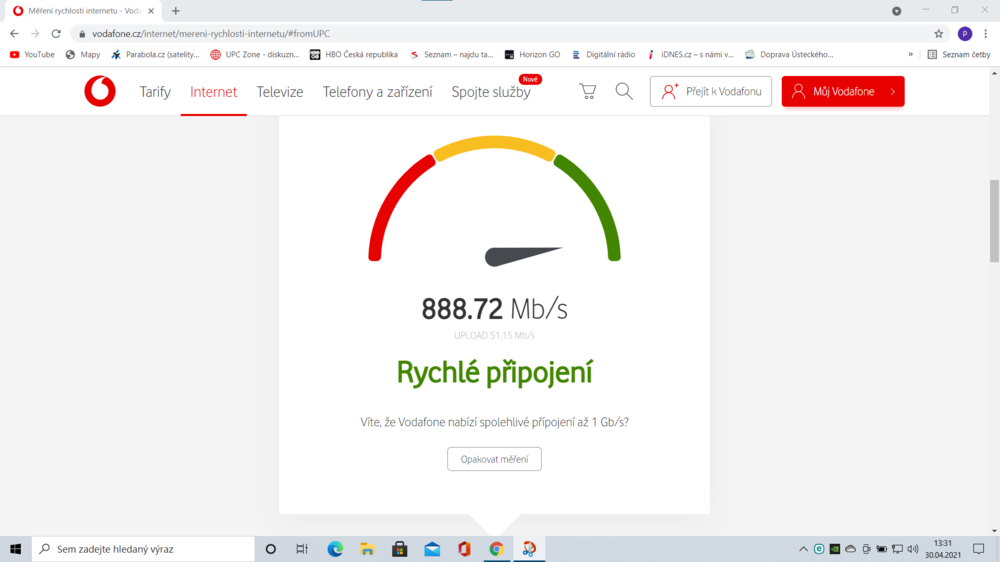Viewport: 1000px width, 562px height.
Task: Show hidden system tray icons
Action: point(803,549)
